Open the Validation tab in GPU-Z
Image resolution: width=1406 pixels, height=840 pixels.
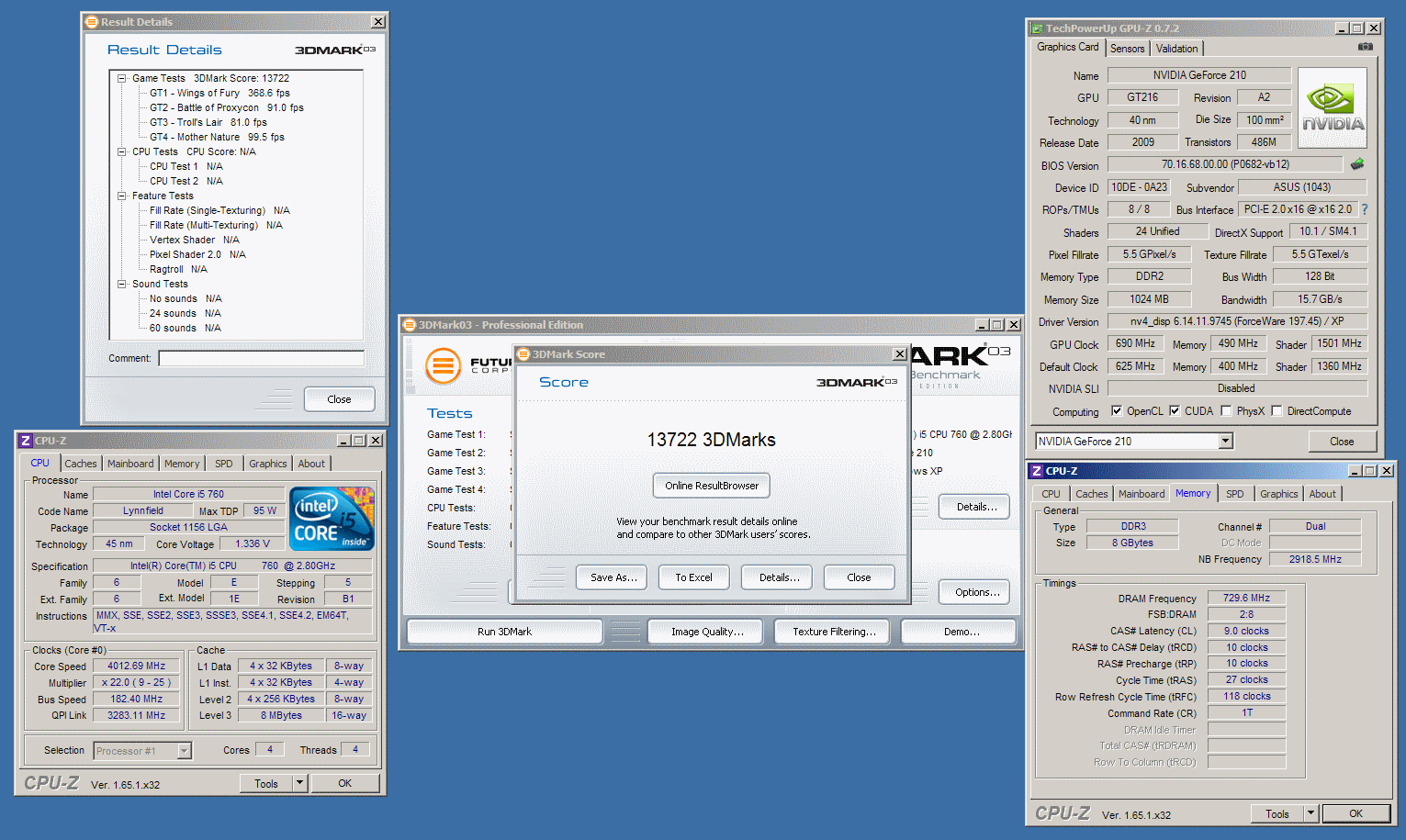[1176, 49]
